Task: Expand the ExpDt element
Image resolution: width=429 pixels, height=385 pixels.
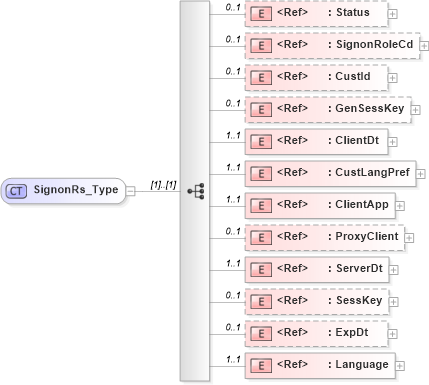Action: pos(393,334)
